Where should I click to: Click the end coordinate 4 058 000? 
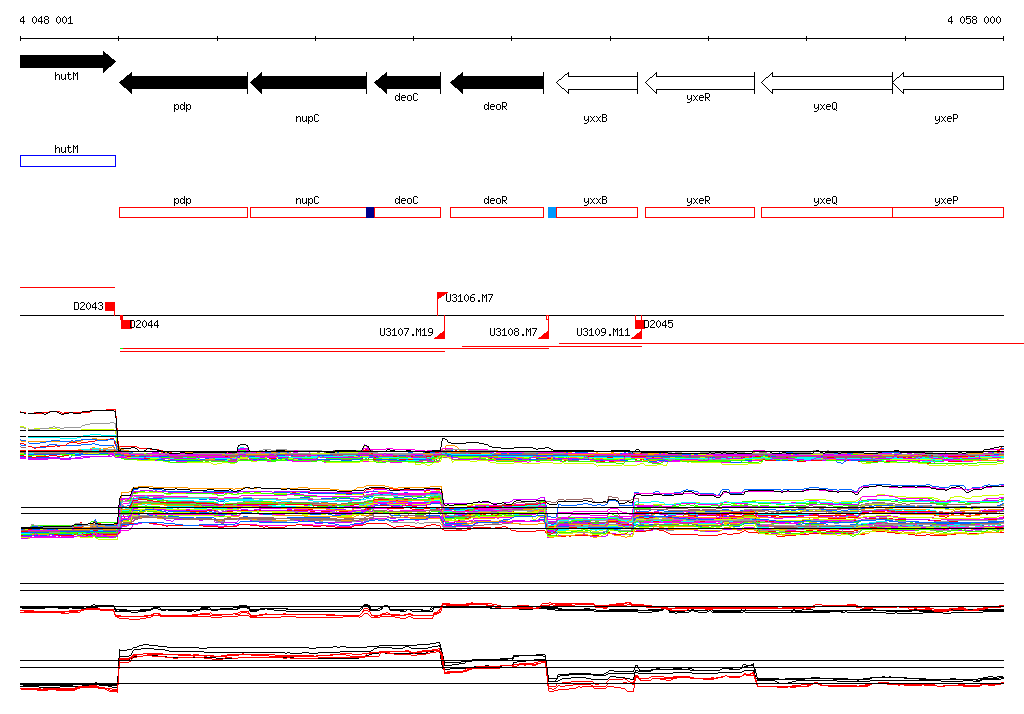click(974, 20)
